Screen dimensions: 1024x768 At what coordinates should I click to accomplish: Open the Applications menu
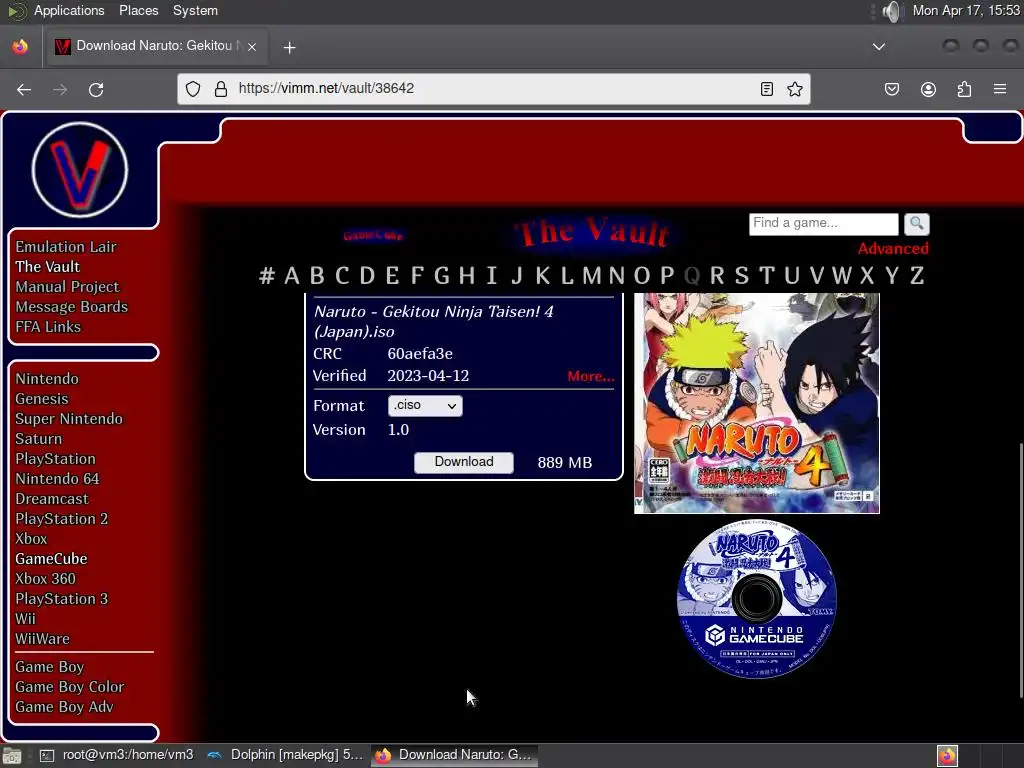(69, 10)
